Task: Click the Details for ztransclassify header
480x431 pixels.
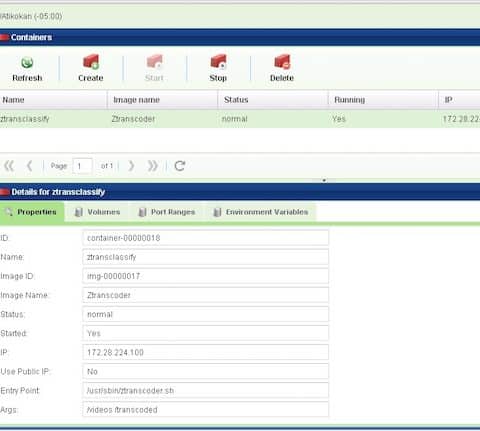Action: pos(58,192)
